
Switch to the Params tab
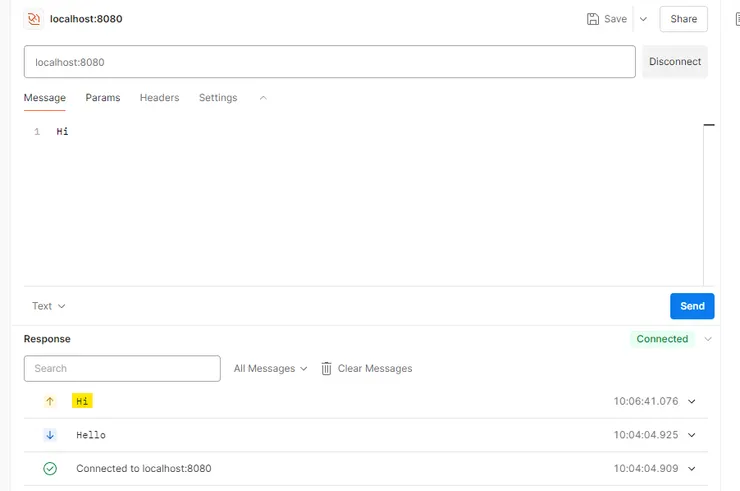pyautogui.click(x=103, y=98)
